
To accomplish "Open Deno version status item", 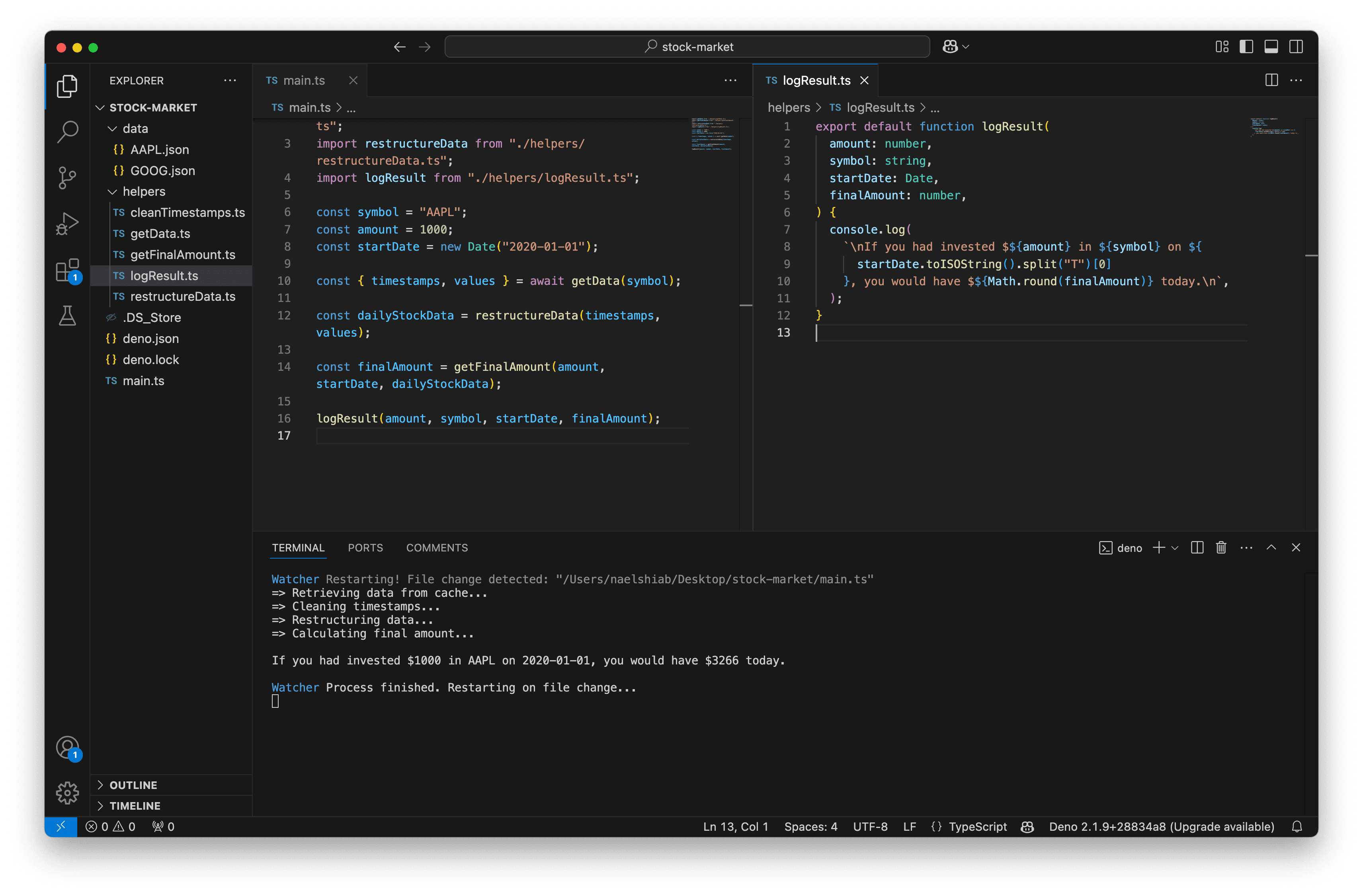I will point(1162,827).
